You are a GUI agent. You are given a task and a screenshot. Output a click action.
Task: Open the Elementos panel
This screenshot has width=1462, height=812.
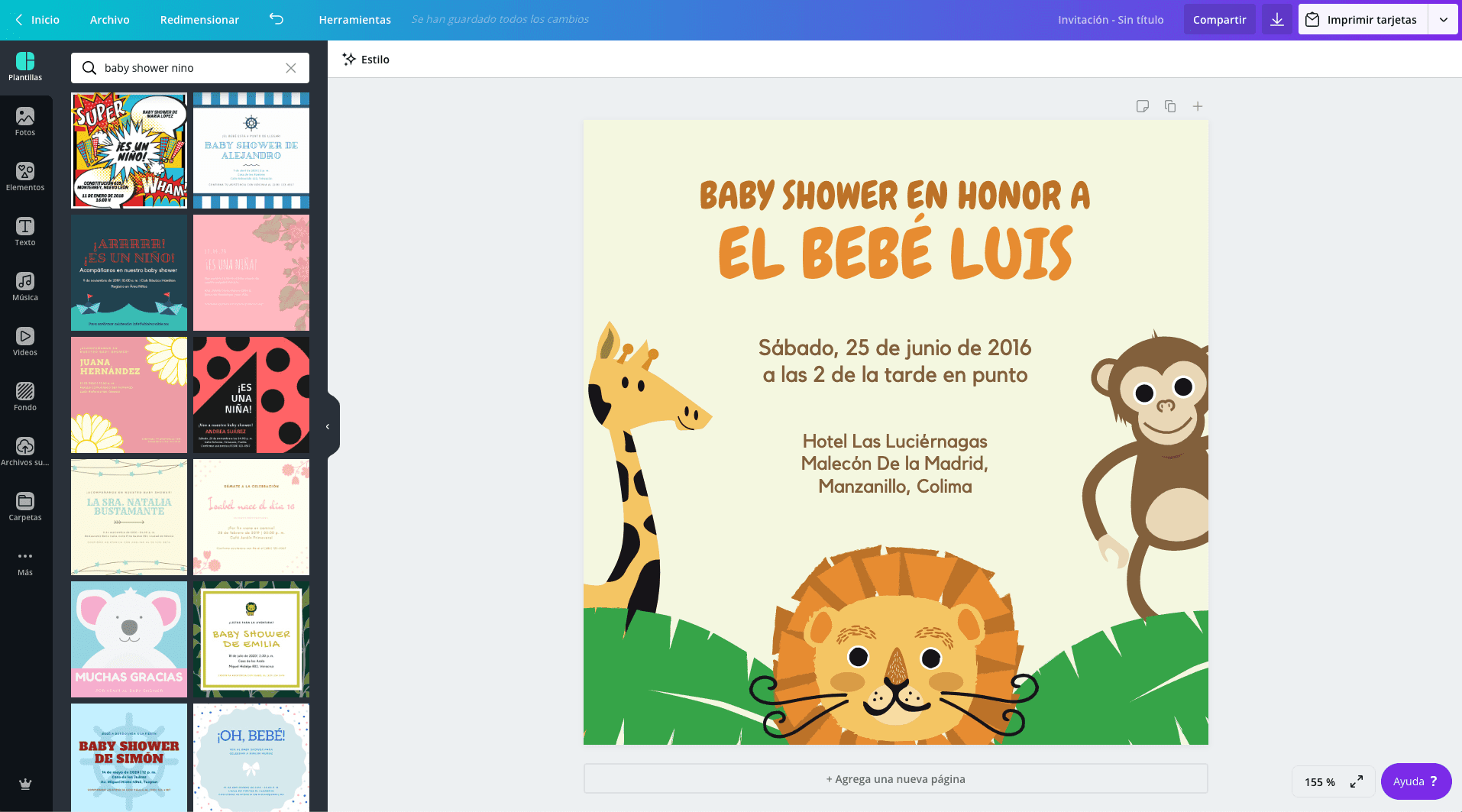[25, 176]
